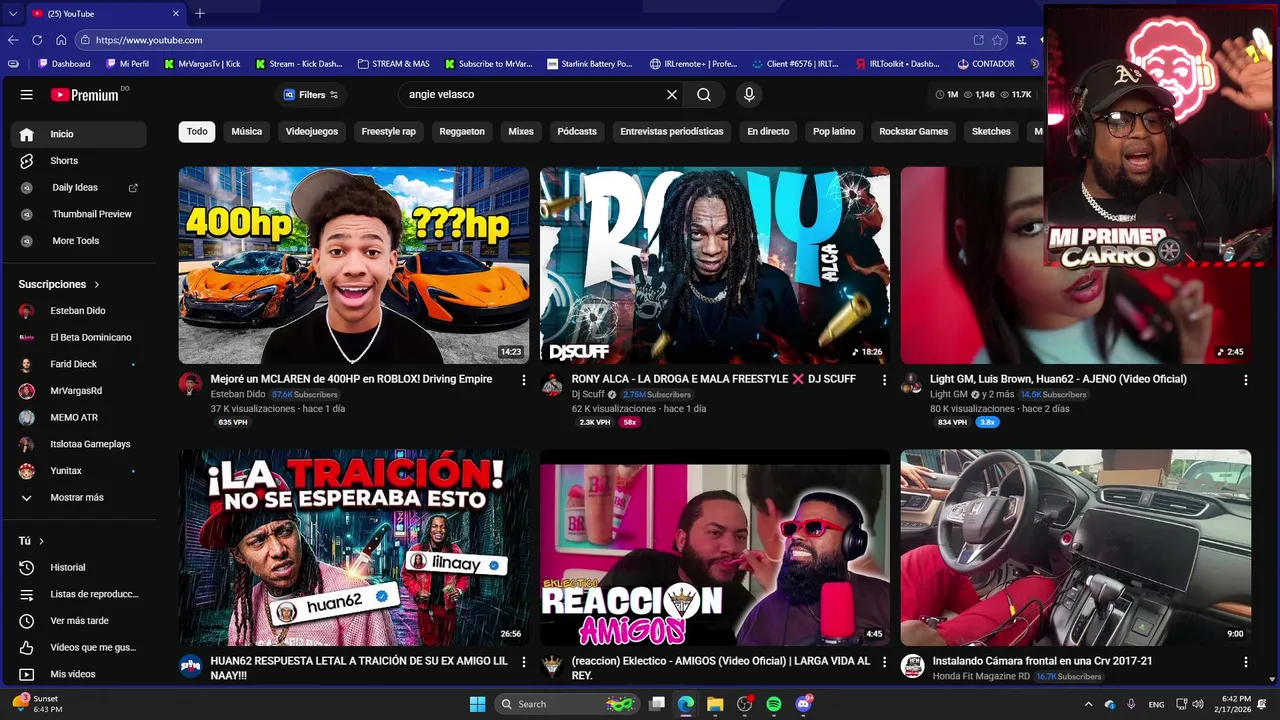The width and height of the screenshot is (1280, 720).
Task: Open the Filters toggle button
Action: coord(311,95)
